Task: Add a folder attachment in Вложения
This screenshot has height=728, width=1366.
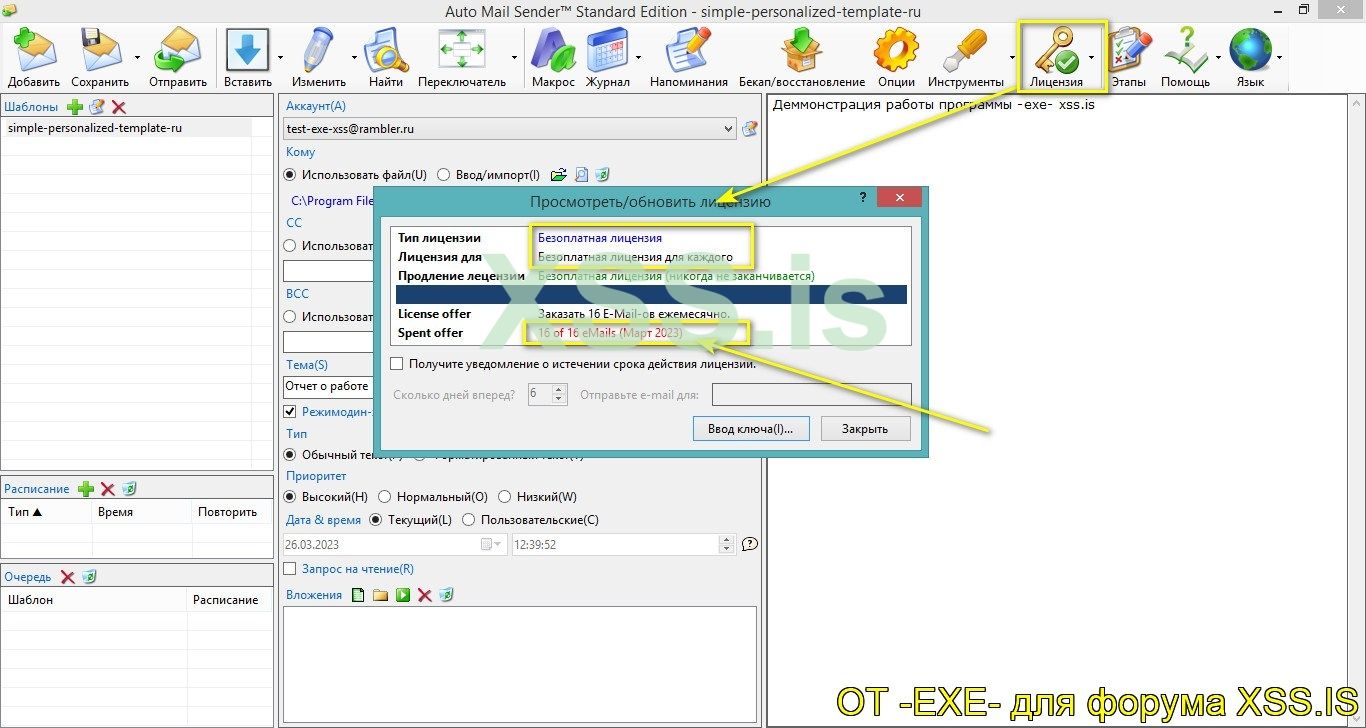Action: pyautogui.click(x=380, y=595)
